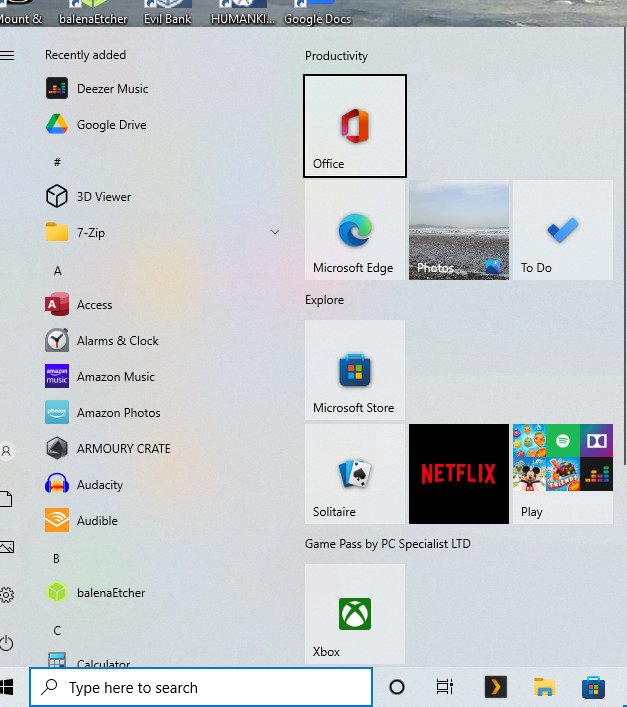Open Microsoft Store on the taskbar
Viewport: 627px width, 707px height.
point(593,687)
